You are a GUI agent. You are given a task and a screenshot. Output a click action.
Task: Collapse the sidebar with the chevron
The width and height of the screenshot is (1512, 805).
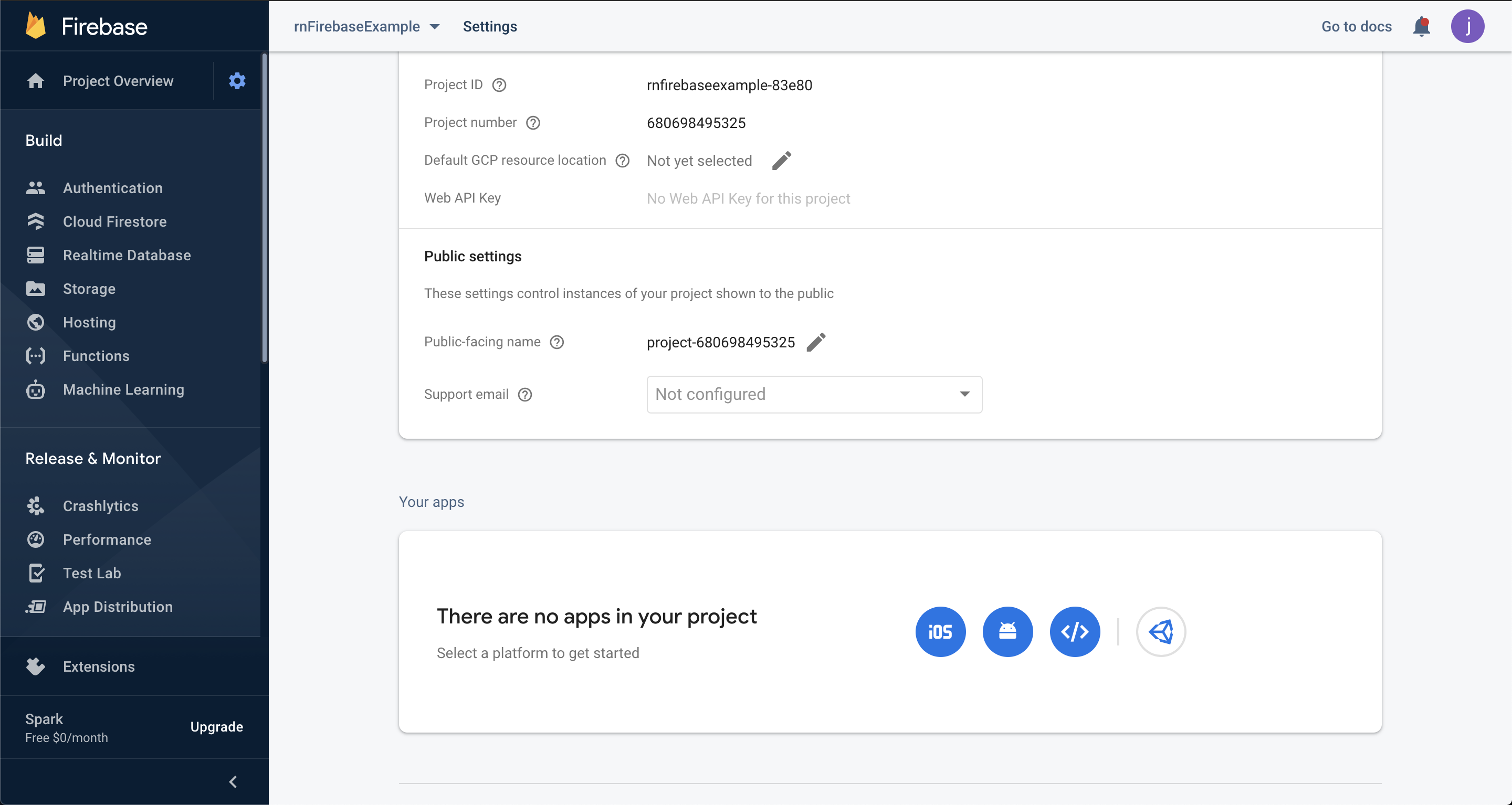[232, 781]
